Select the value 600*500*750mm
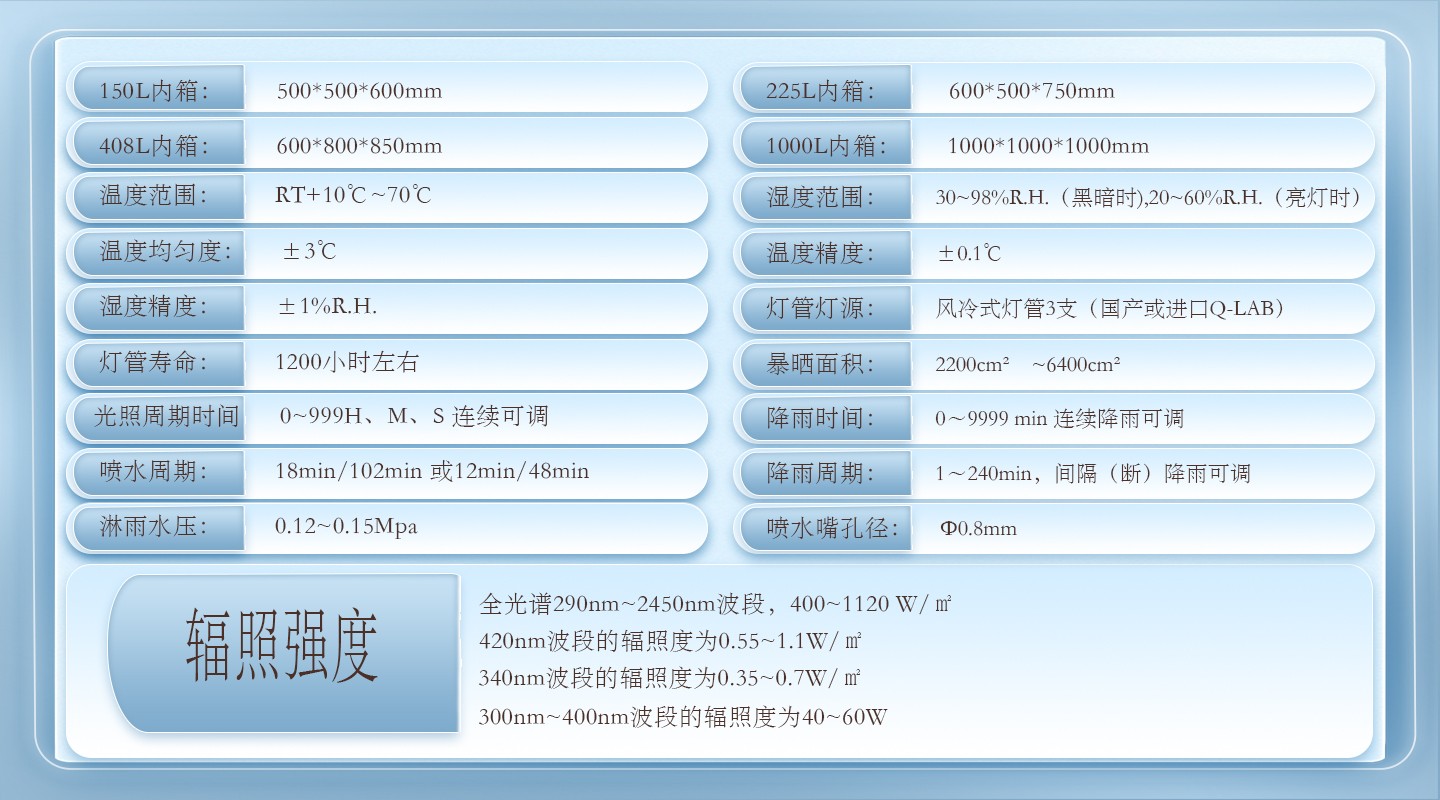Image resolution: width=1440 pixels, height=800 pixels. tap(1031, 91)
